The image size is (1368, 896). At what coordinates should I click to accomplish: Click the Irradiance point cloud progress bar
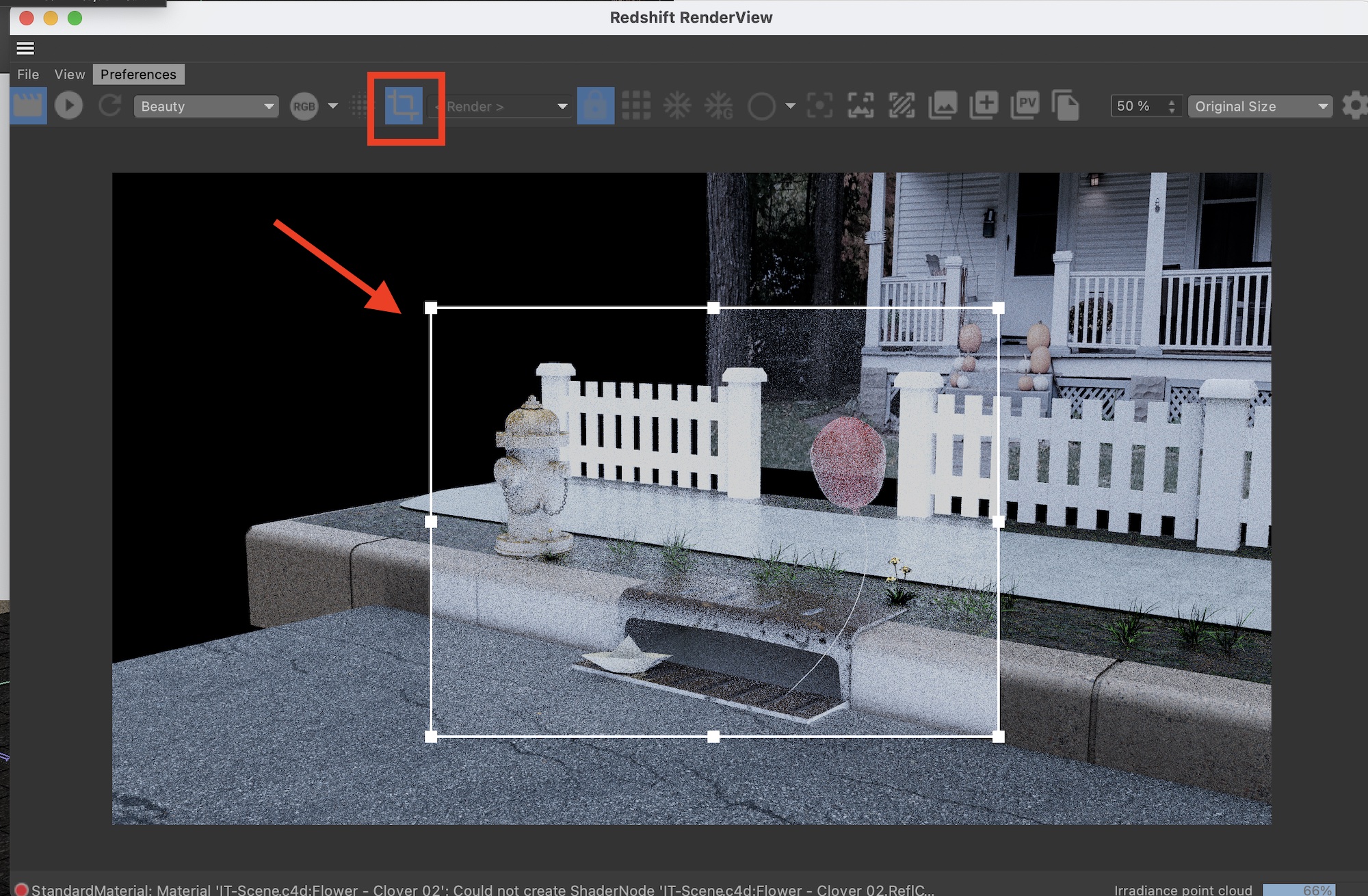coord(1298,889)
